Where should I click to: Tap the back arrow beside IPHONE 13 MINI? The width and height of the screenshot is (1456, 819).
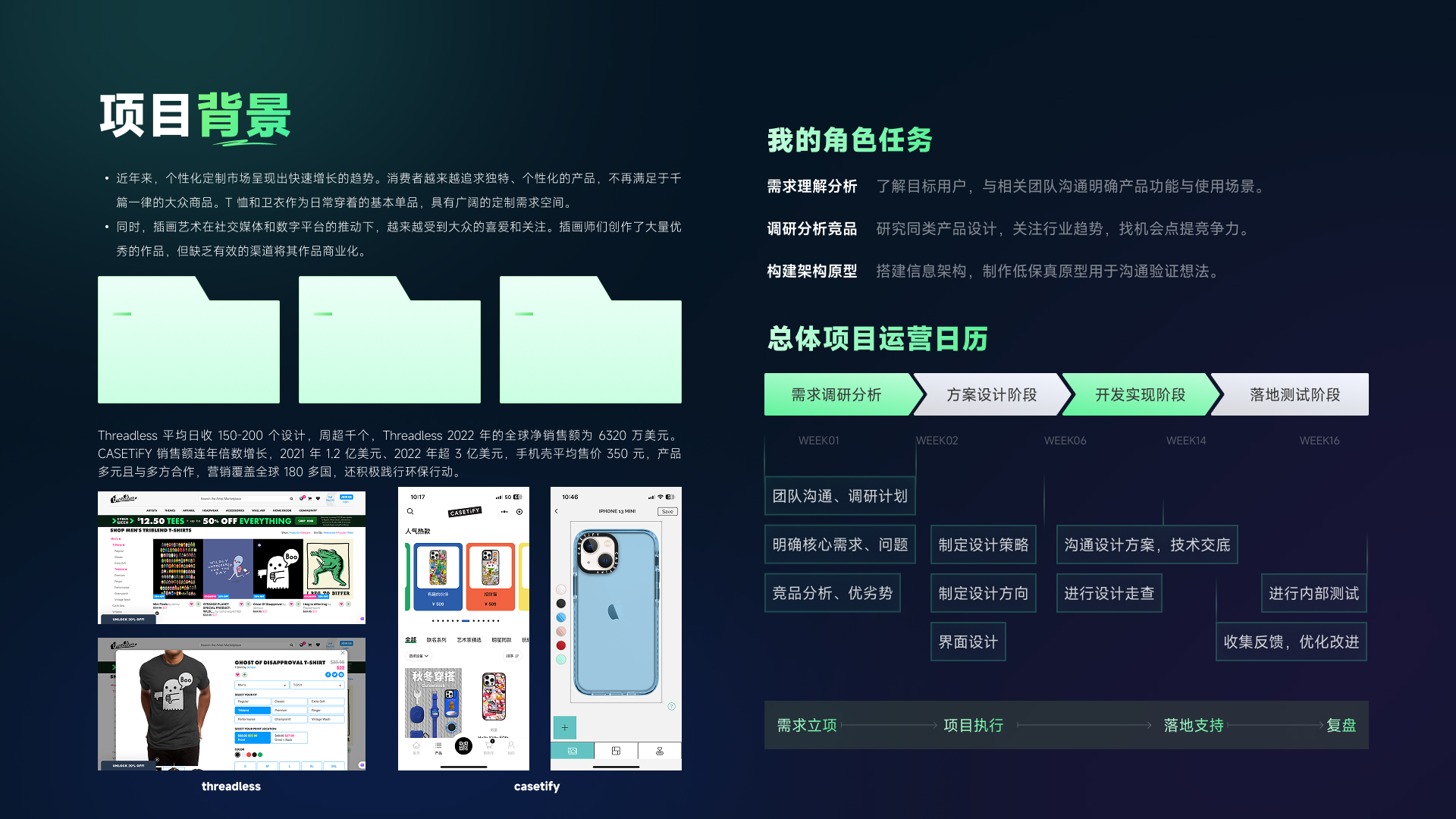(557, 511)
